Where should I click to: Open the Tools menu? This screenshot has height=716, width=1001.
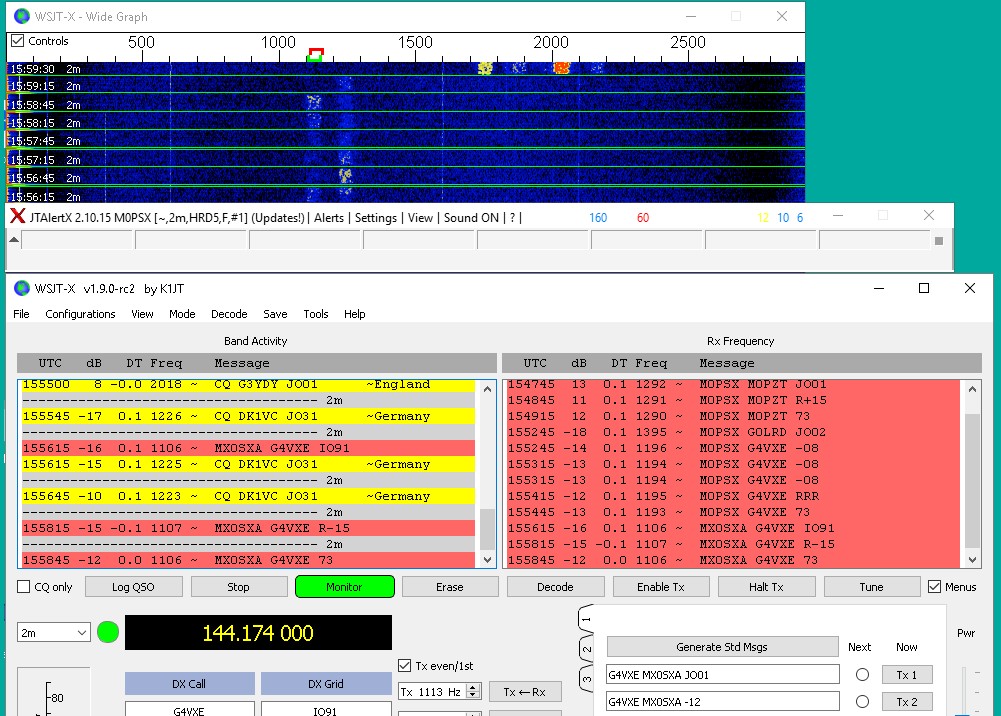315,314
